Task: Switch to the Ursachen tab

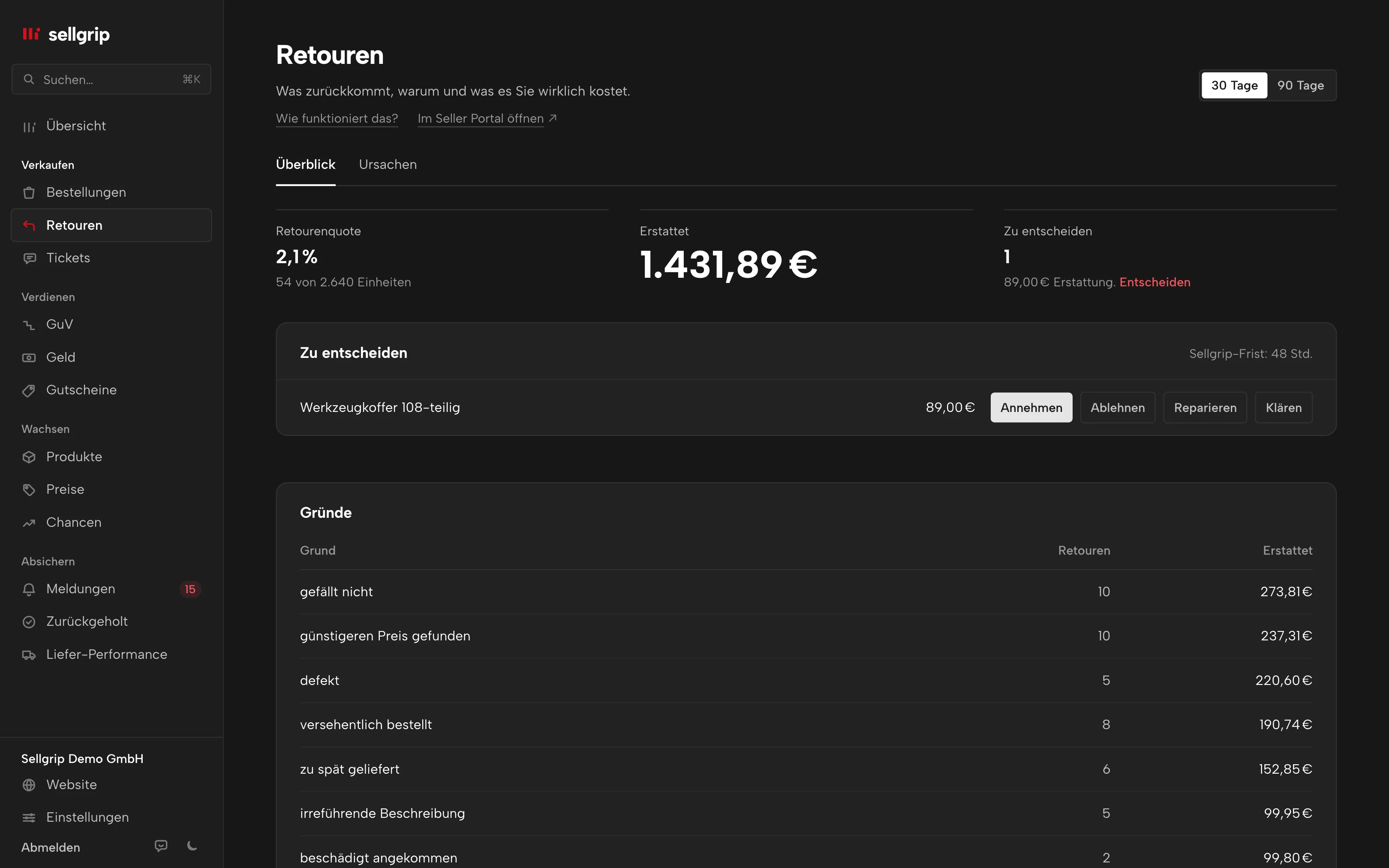Action: (388, 165)
